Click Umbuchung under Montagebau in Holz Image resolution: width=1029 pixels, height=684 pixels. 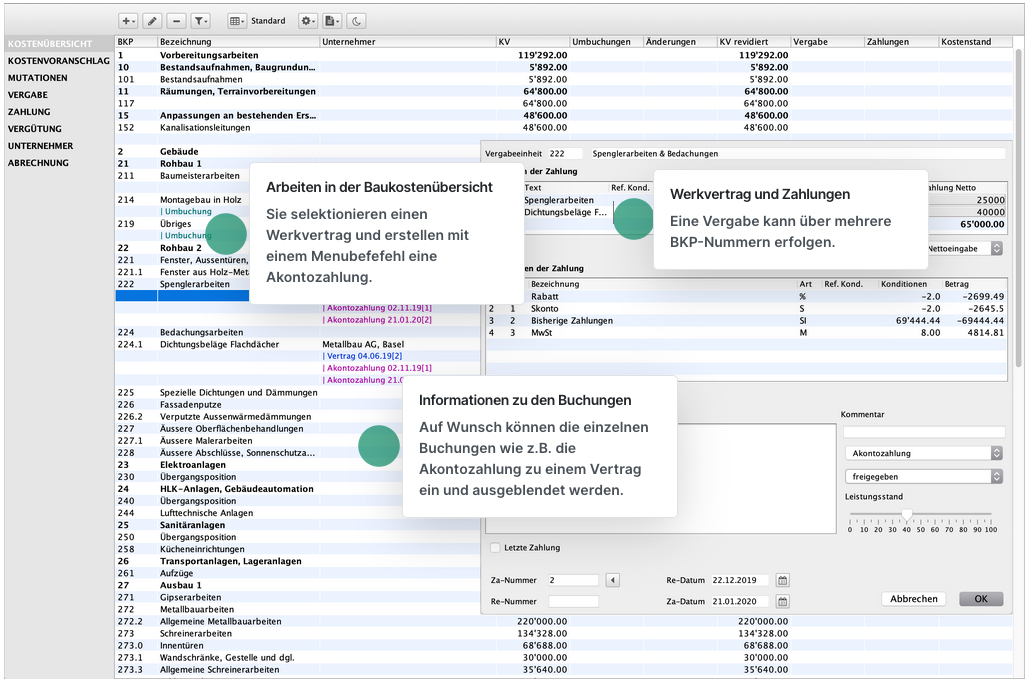[x=186, y=212]
